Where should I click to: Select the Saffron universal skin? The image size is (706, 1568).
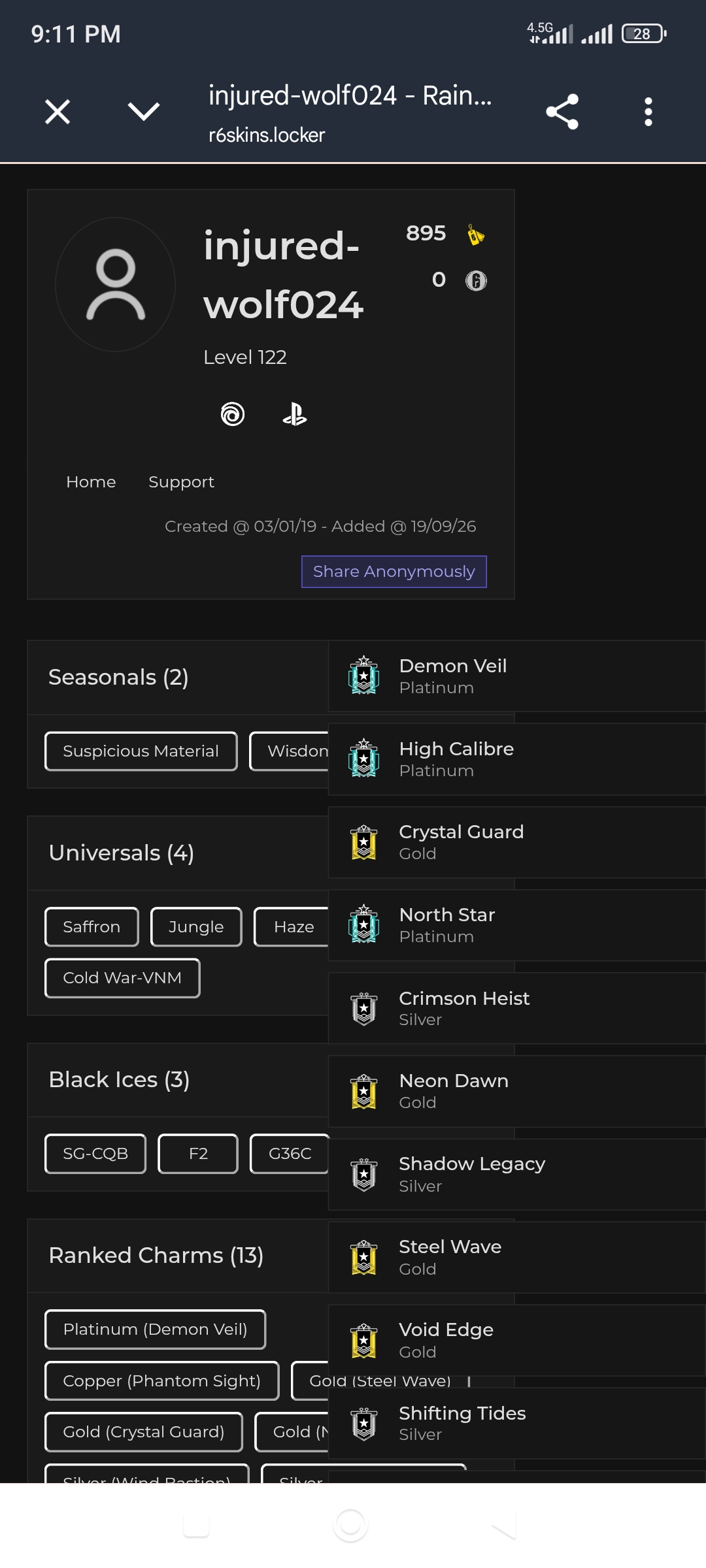click(92, 927)
